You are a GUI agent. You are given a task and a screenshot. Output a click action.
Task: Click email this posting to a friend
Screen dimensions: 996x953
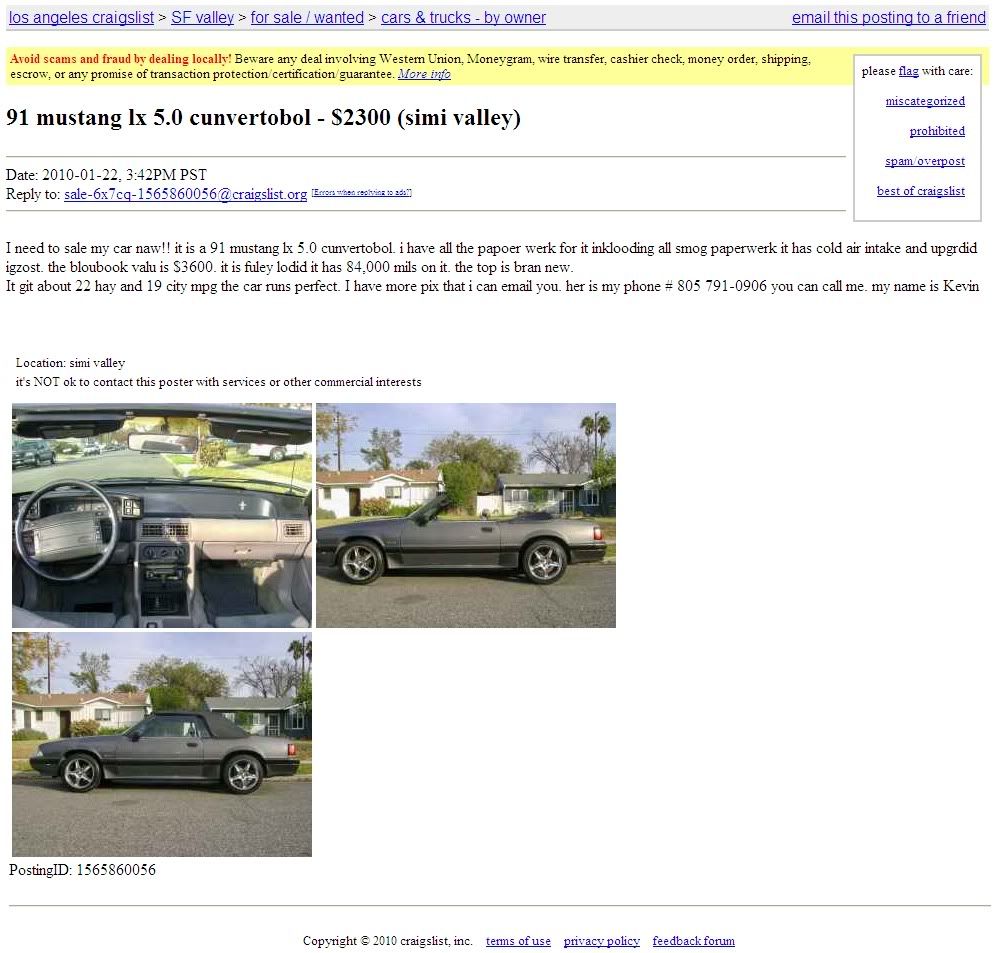pos(889,18)
